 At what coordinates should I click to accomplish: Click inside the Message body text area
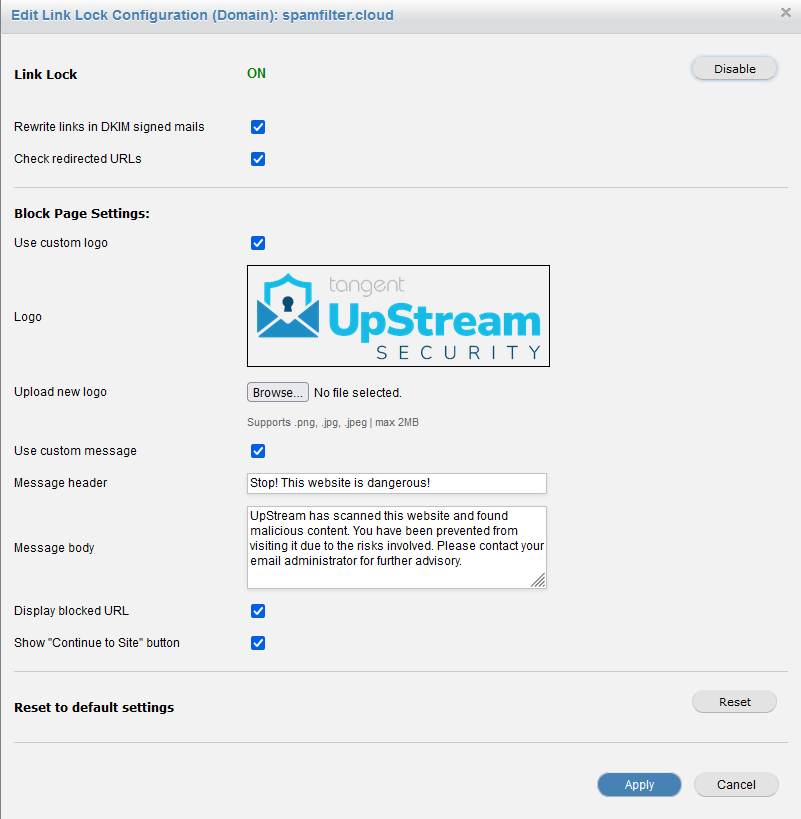396,547
